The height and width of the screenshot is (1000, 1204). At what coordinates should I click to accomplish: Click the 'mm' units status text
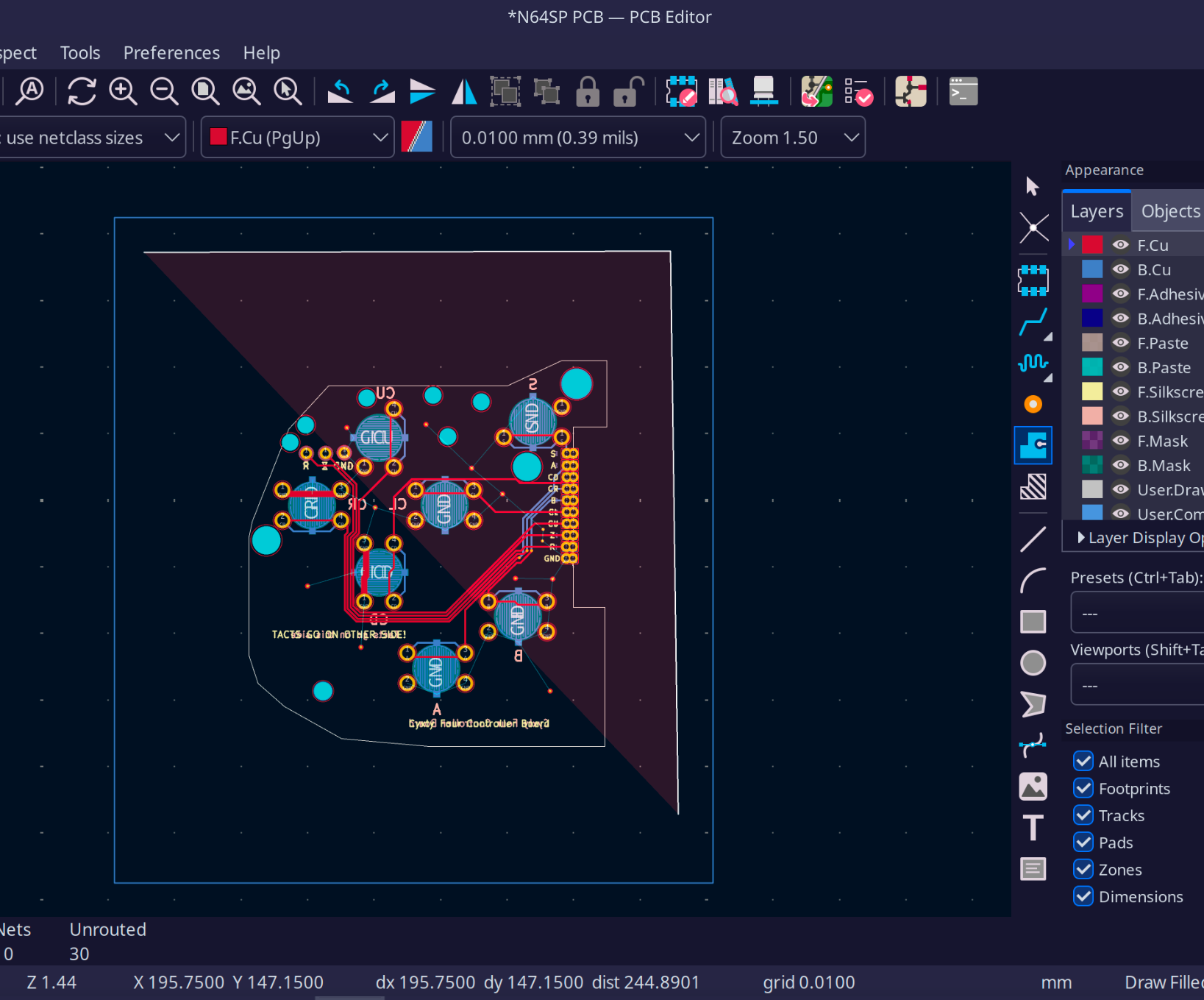1056,982
